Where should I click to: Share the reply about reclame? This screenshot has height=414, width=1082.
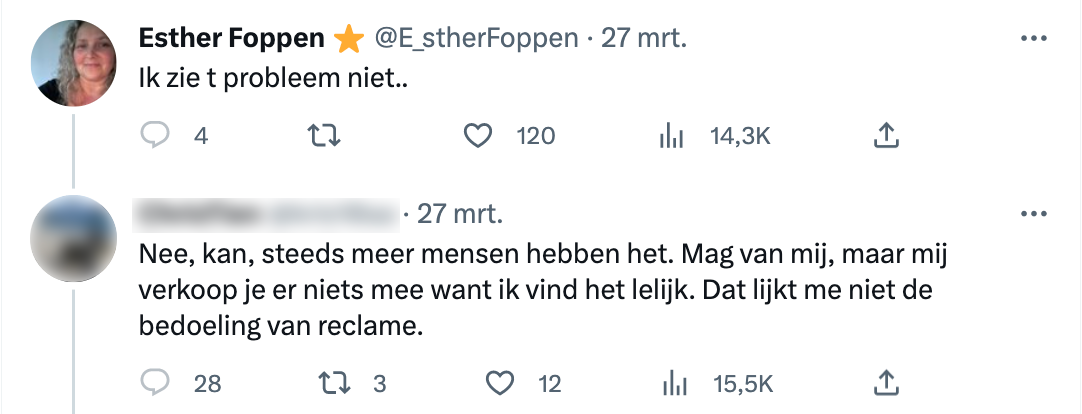click(886, 383)
